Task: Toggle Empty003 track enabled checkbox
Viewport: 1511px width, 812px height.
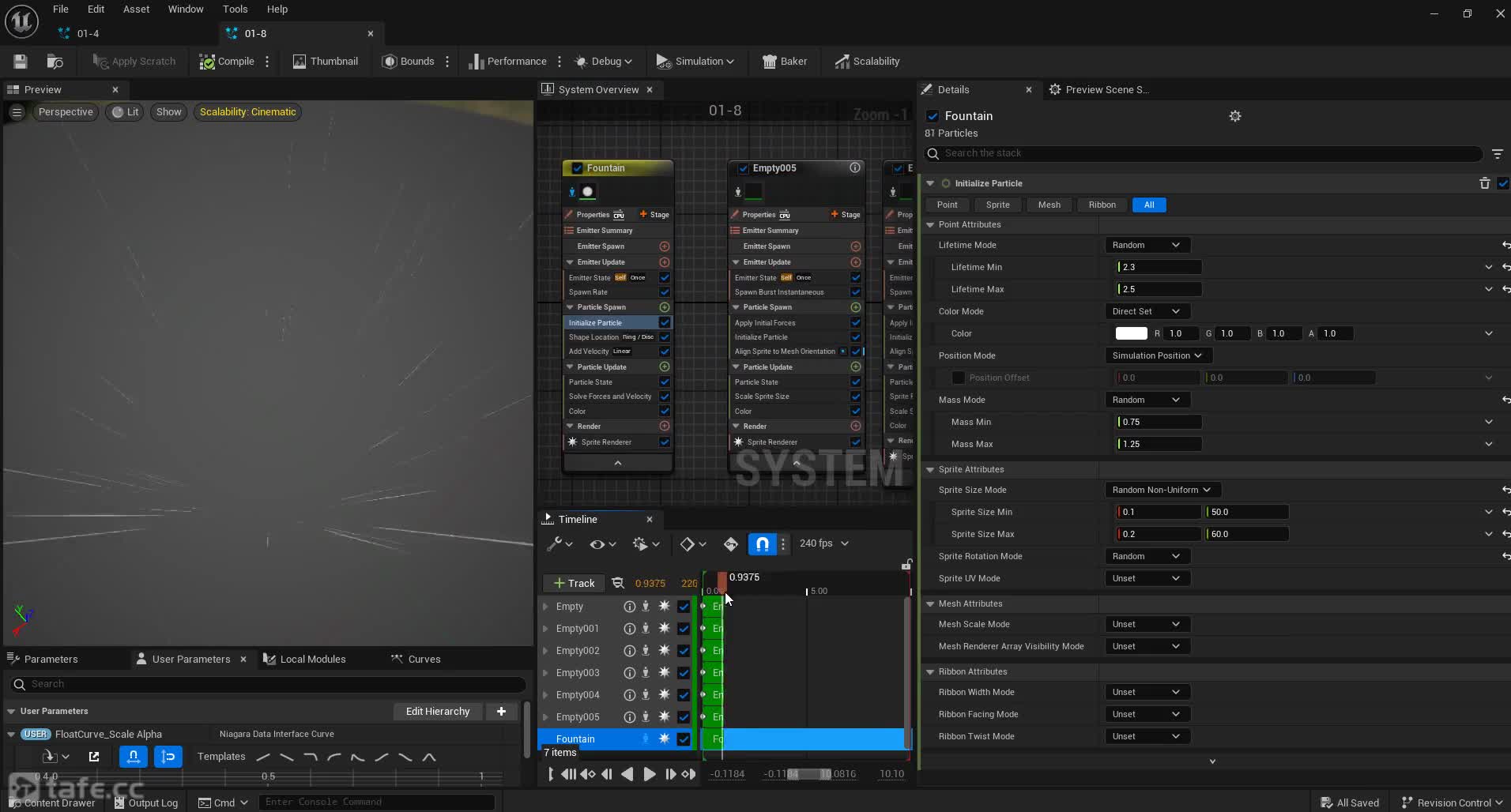Action: (x=684, y=673)
